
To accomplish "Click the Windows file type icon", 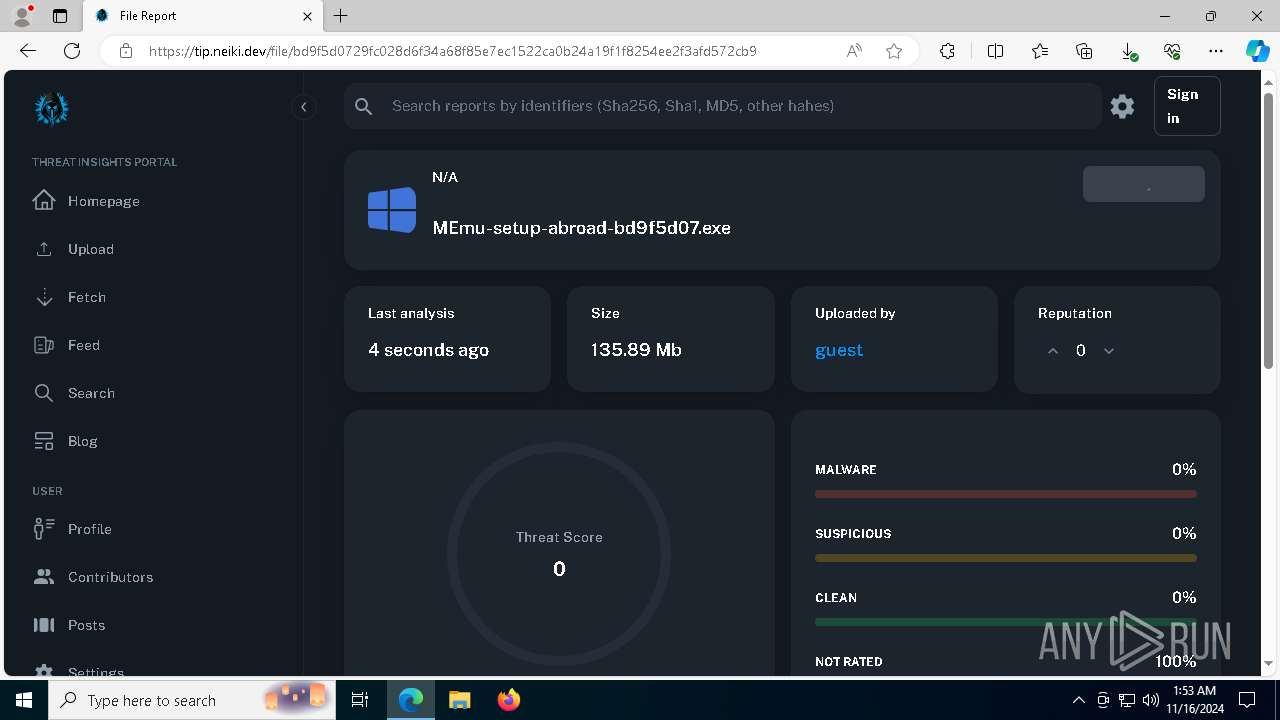I will (392, 210).
